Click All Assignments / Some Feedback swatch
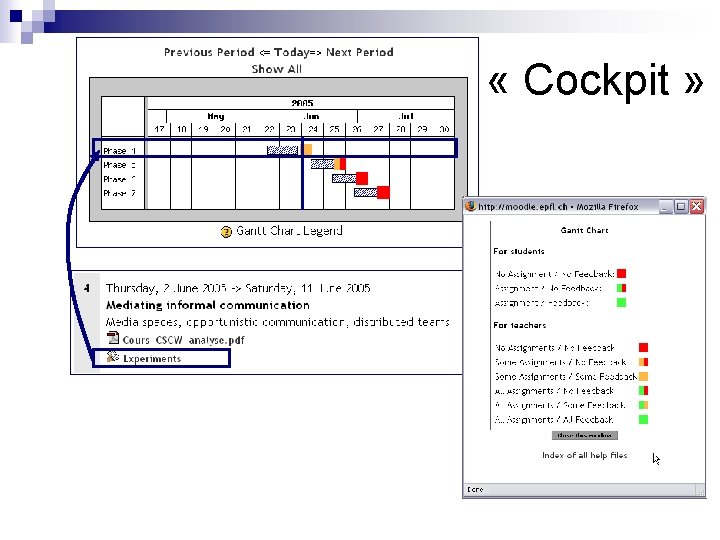 [643, 405]
